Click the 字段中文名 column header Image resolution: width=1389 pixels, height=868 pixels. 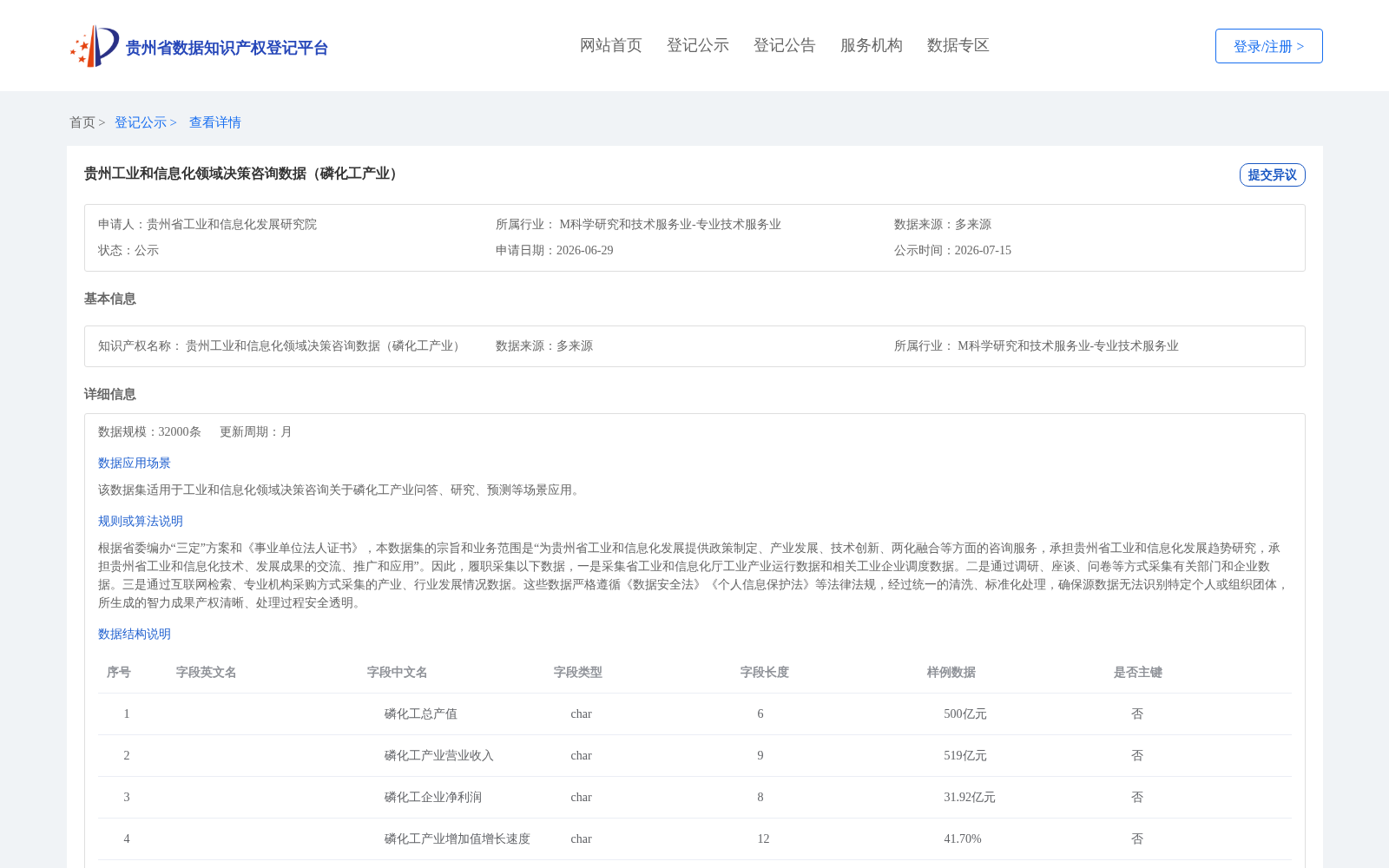[398, 672]
